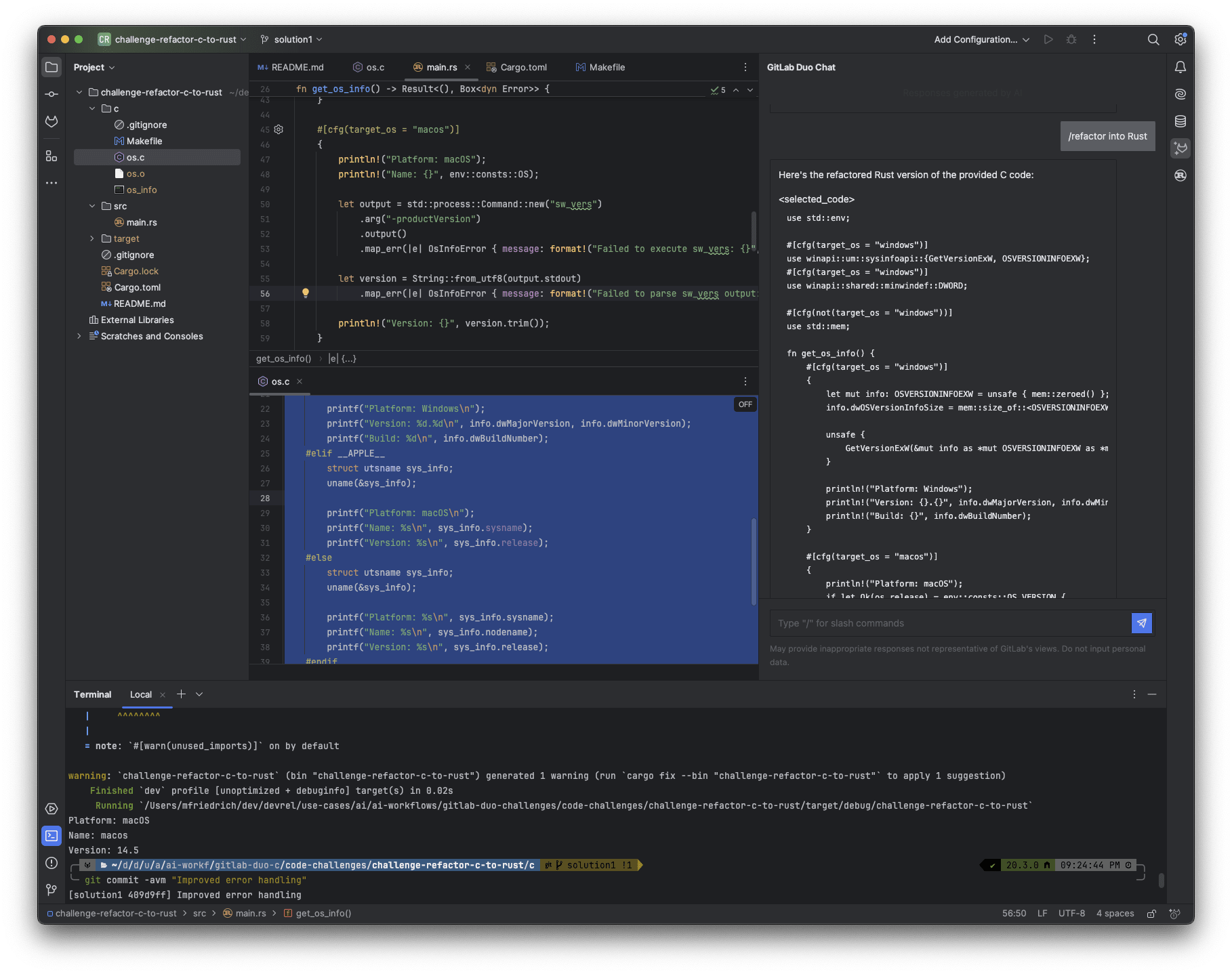The height and width of the screenshot is (974, 1232).
Task: Expand Scratches and Consoles node
Action: pyautogui.click(x=79, y=336)
